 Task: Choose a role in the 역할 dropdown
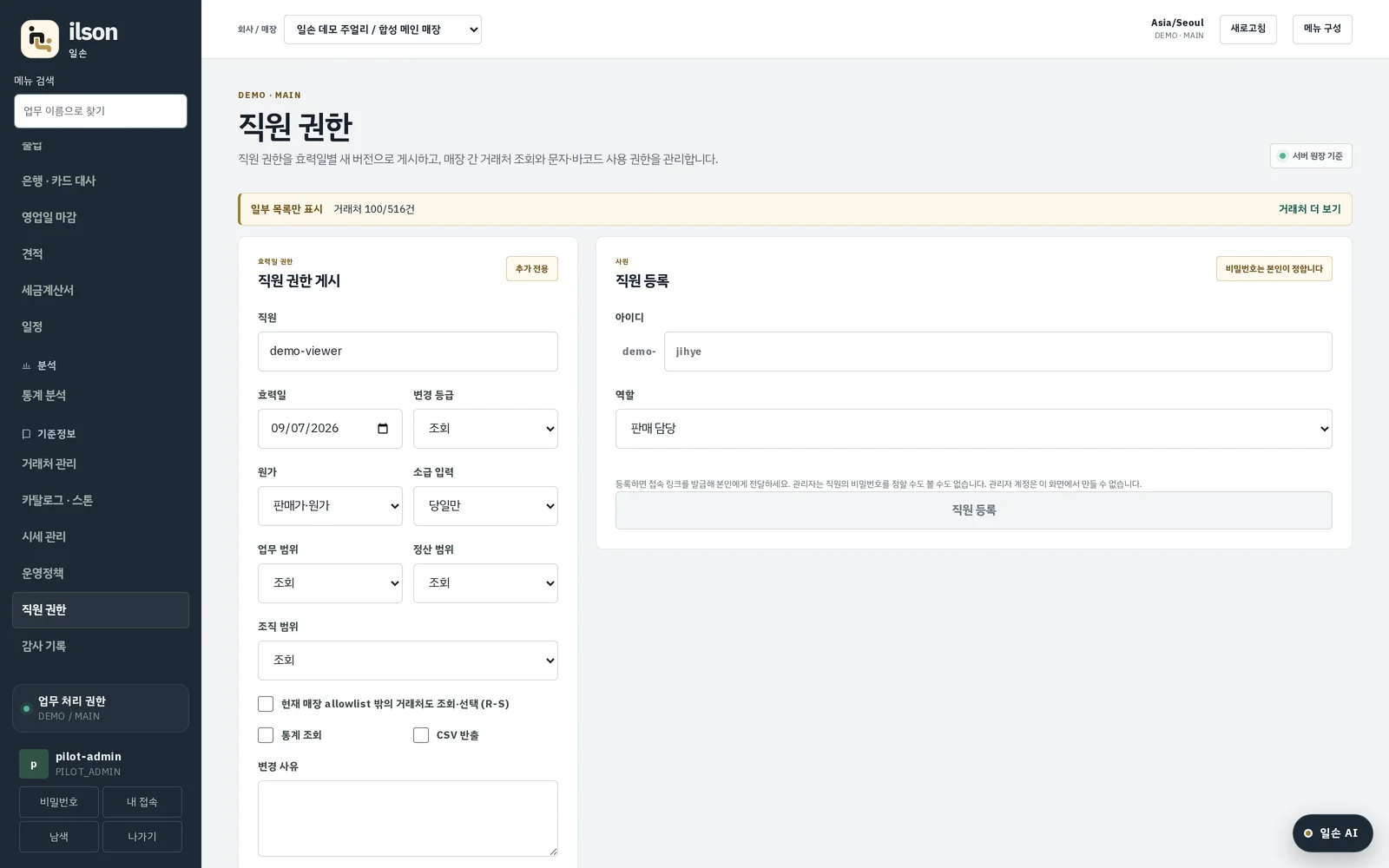[x=974, y=429]
